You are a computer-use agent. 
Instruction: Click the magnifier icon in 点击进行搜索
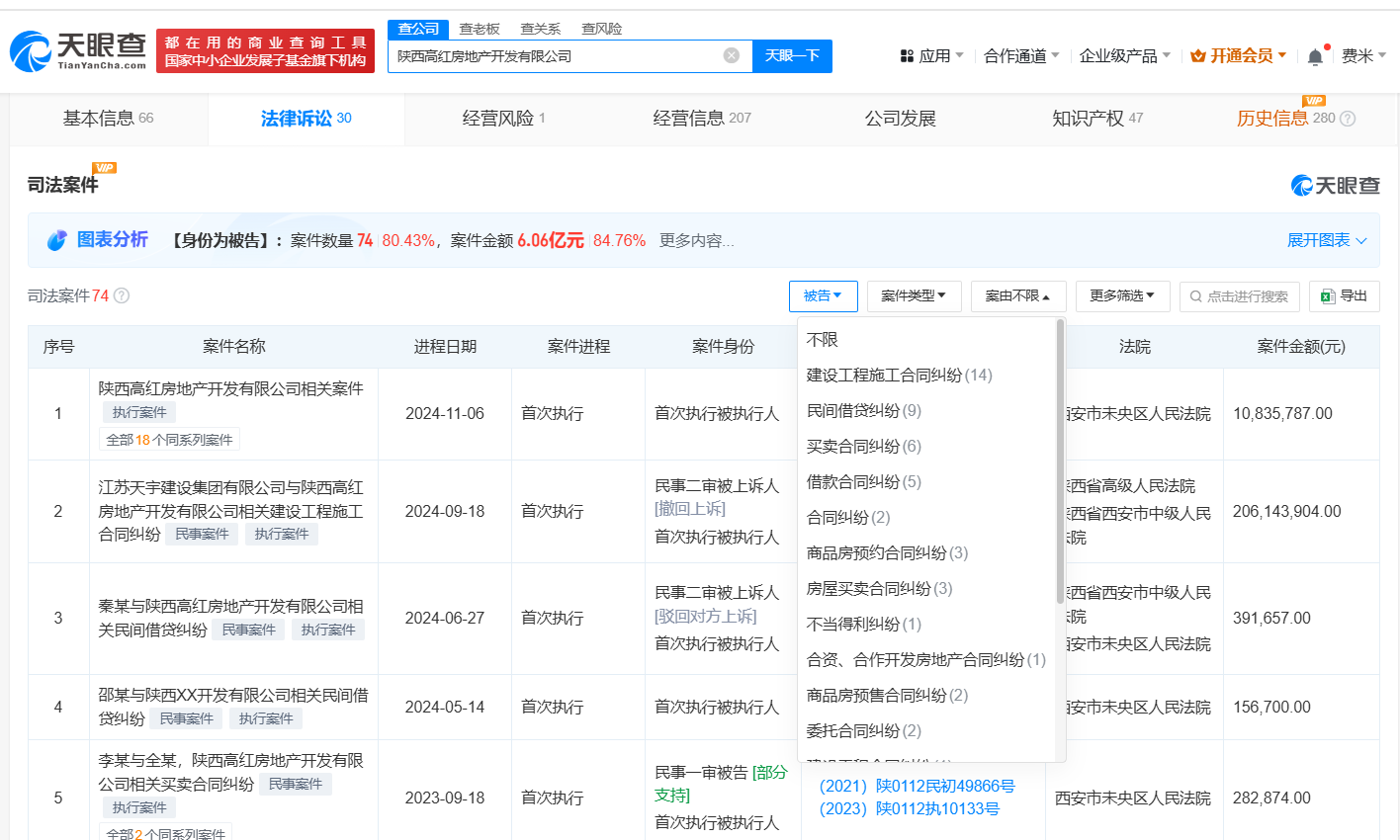[1196, 296]
